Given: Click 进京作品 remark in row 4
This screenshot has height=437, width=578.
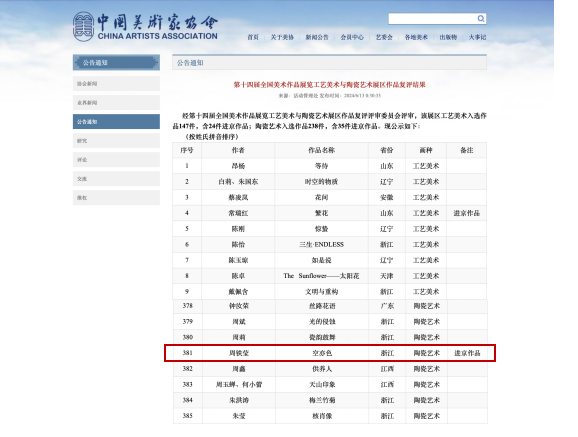Looking at the screenshot, I should [x=467, y=213].
